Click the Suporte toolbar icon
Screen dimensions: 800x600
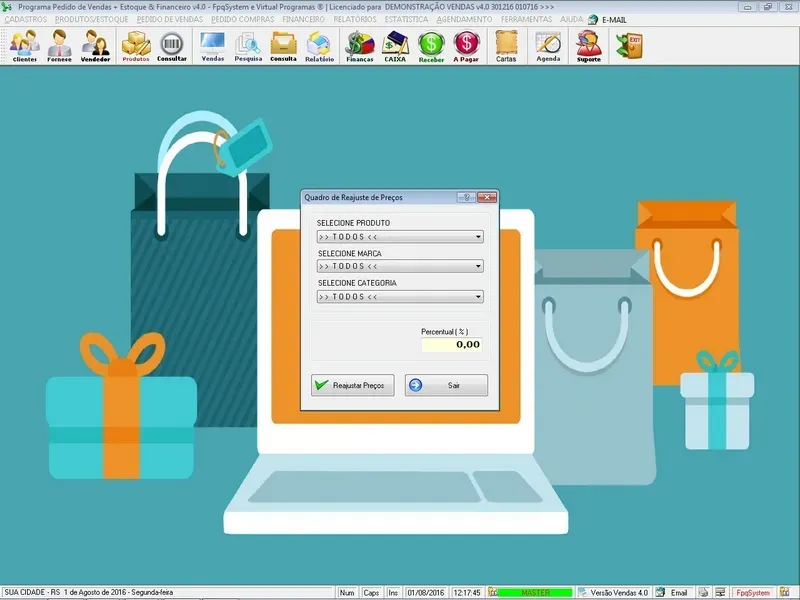[589, 46]
